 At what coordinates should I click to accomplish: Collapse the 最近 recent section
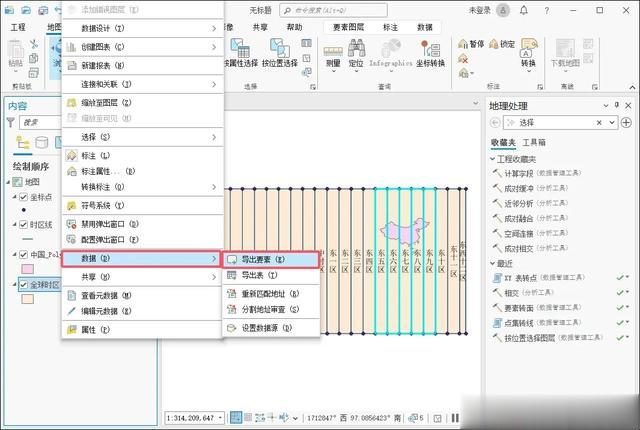[x=493, y=264]
